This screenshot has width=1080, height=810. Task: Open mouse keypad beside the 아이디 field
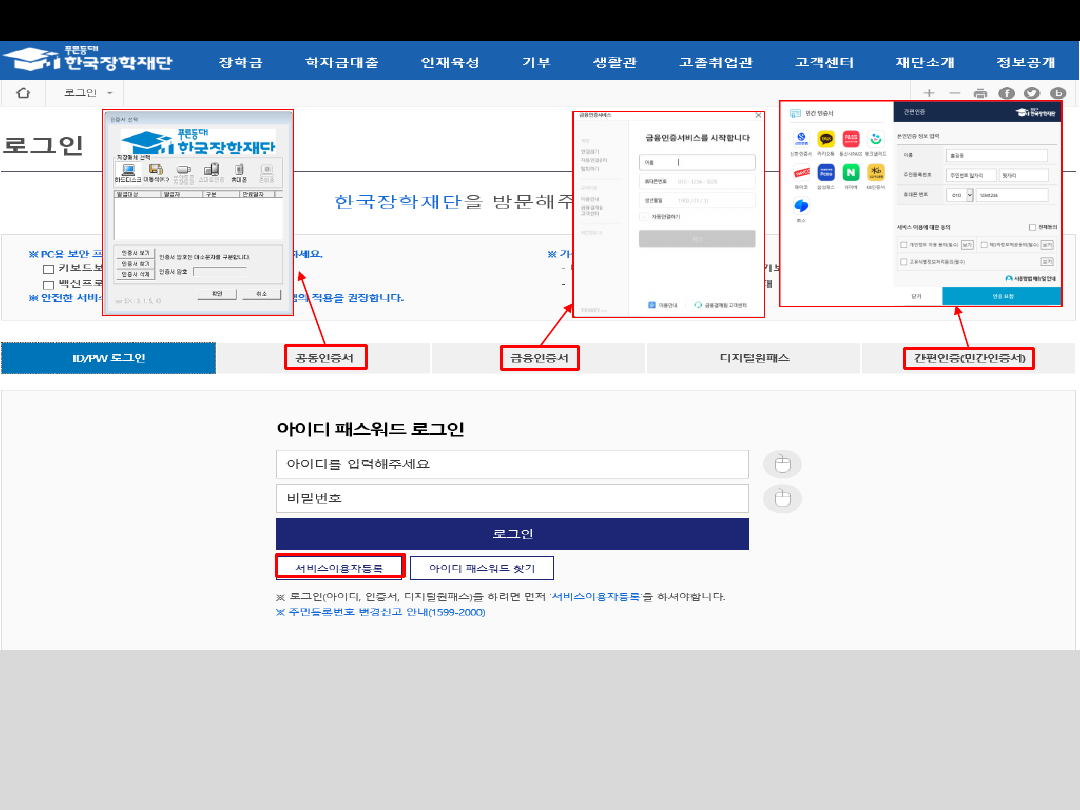[782, 465]
